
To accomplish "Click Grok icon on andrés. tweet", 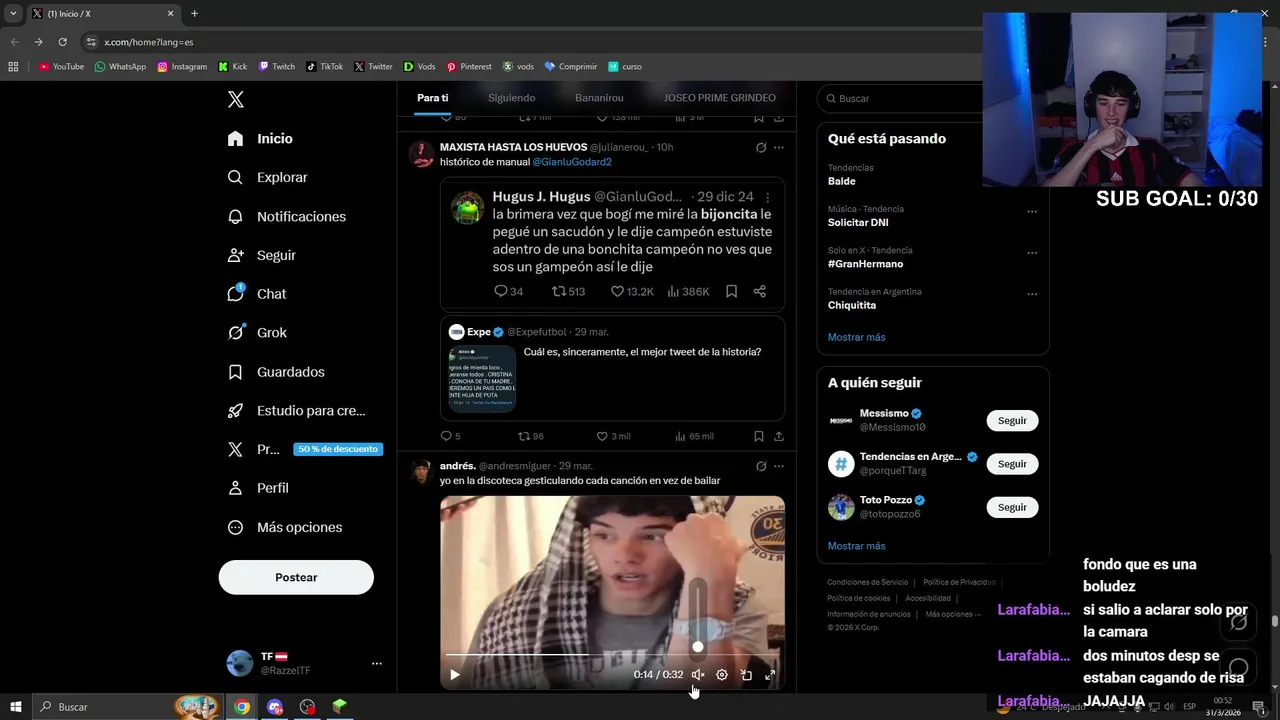I will (x=761, y=466).
